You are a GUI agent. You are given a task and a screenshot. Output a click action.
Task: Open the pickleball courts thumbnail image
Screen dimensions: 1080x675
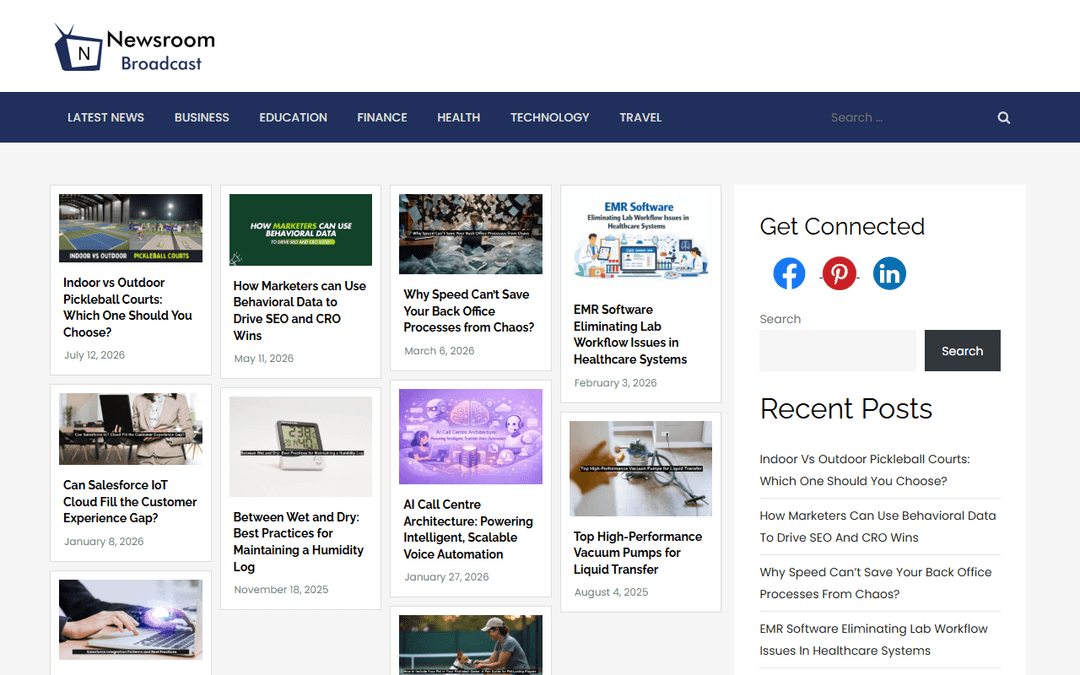pos(131,228)
